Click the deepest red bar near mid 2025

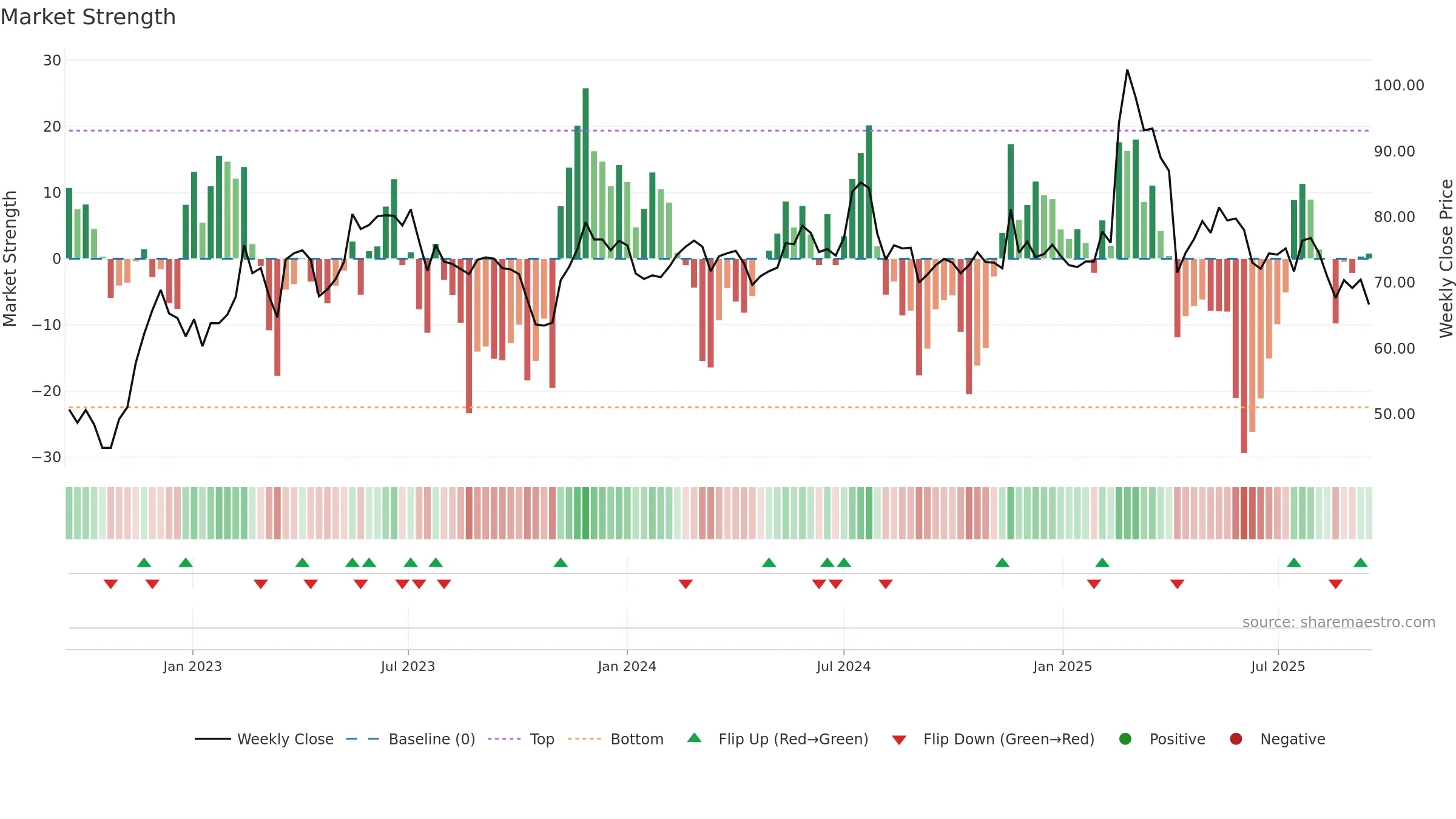1244,356
